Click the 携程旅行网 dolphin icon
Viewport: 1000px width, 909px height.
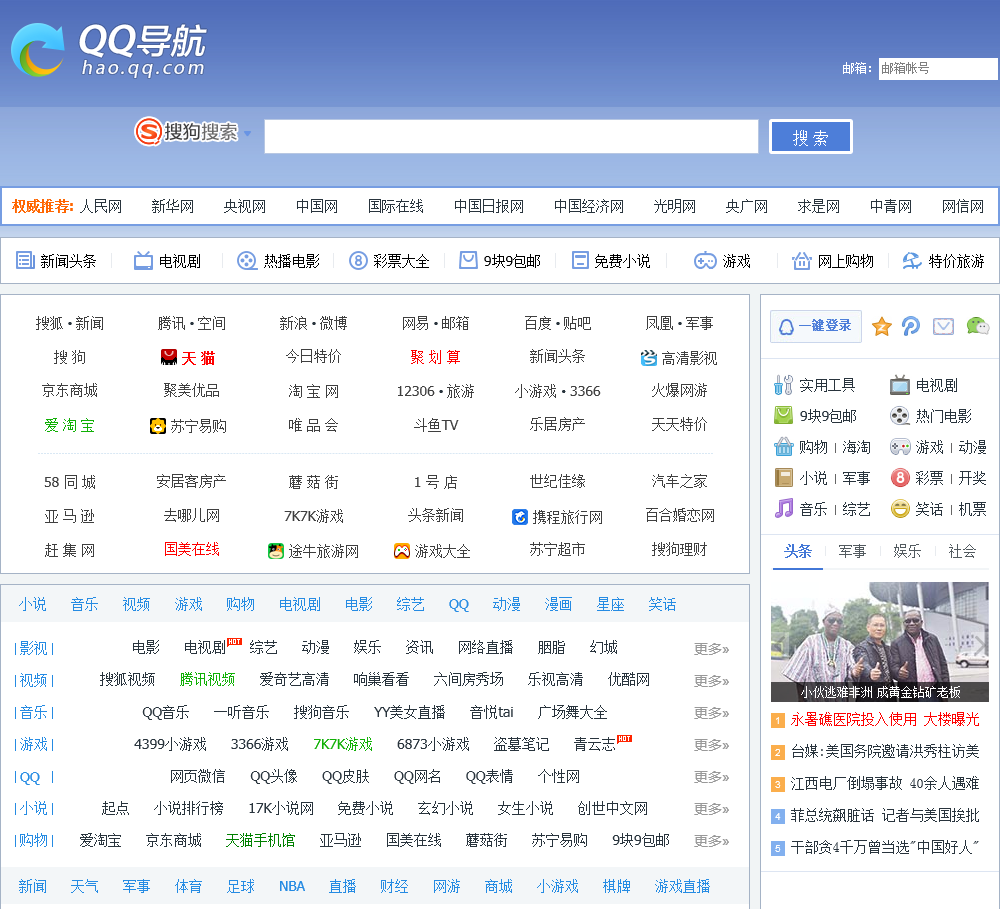pos(520,517)
